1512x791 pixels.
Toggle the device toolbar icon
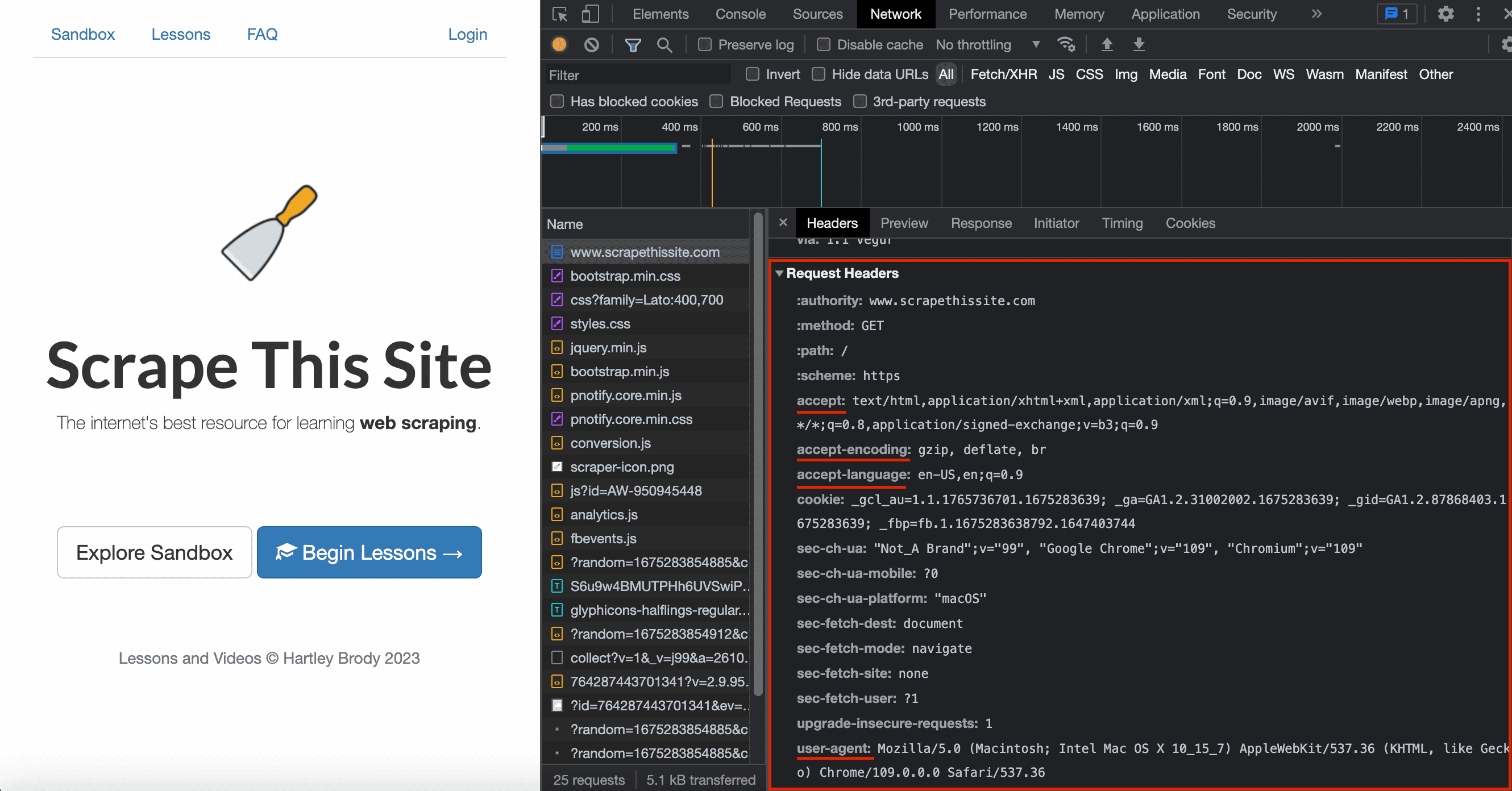coord(590,14)
